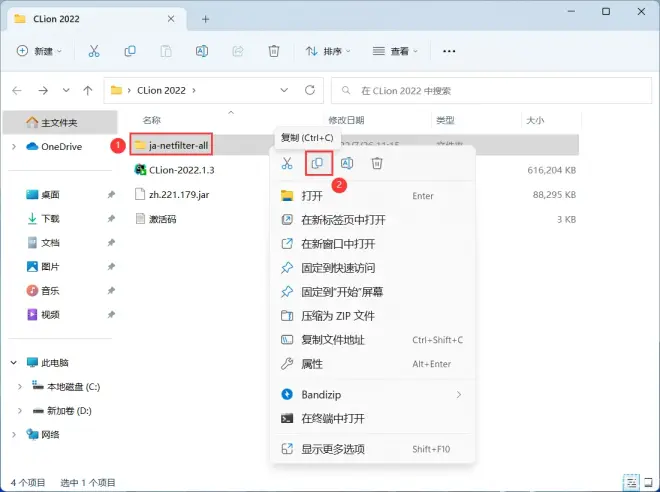Collapse the 此电脑 tree node

[14, 362]
